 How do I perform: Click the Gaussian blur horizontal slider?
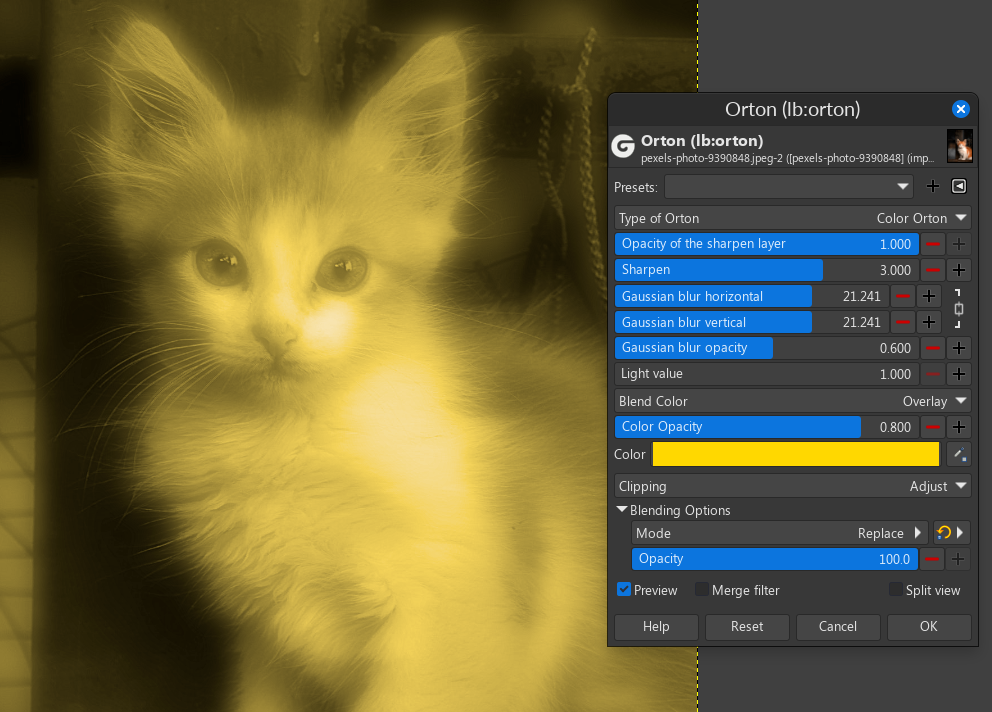pos(752,296)
